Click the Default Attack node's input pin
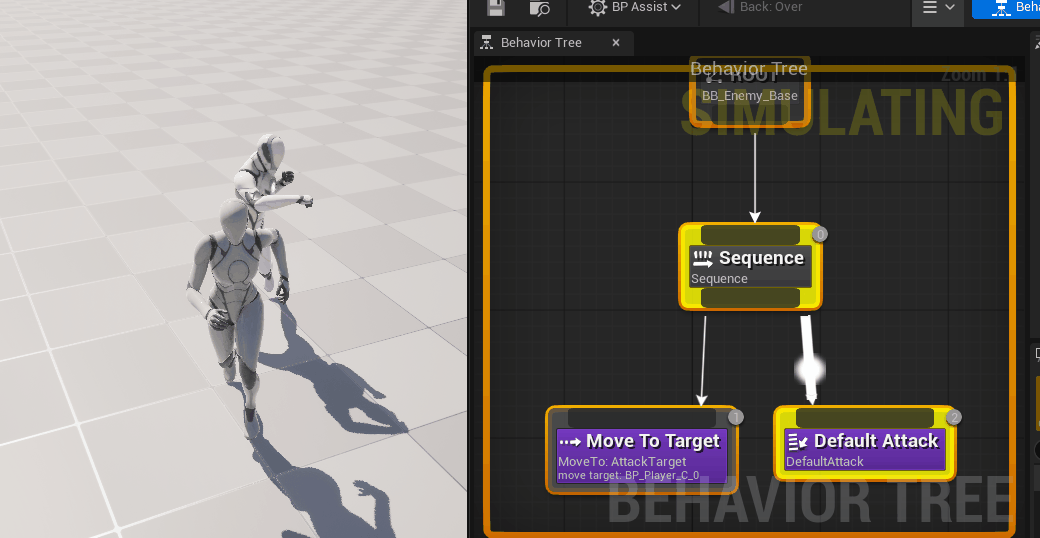Image resolution: width=1040 pixels, height=538 pixels. (x=865, y=417)
